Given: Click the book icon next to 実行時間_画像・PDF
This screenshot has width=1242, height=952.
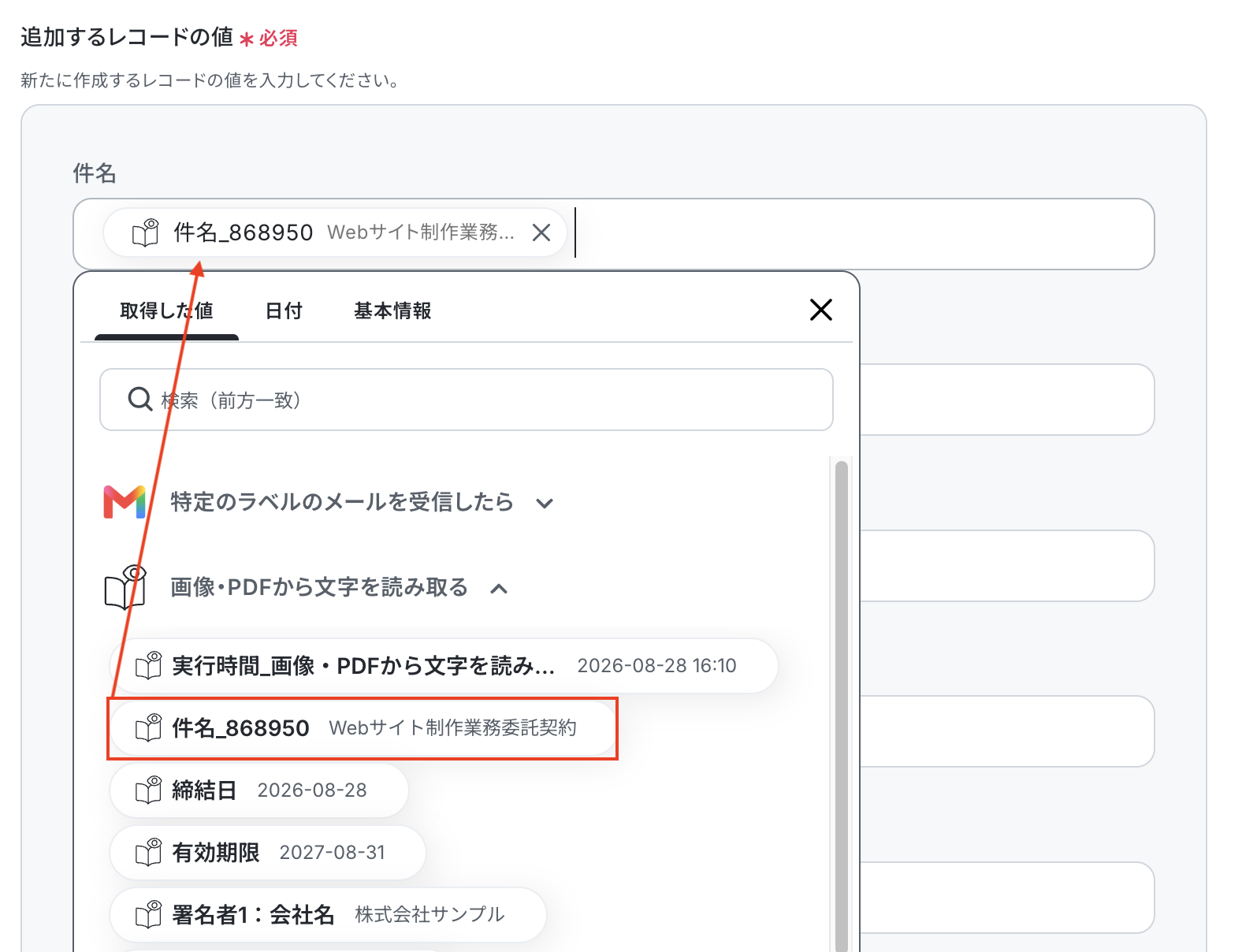Looking at the screenshot, I should (149, 666).
